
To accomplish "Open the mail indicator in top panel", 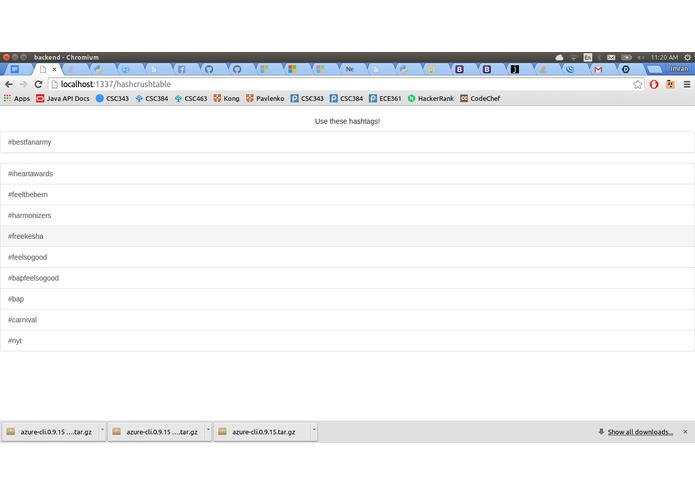I will [x=611, y=57].
